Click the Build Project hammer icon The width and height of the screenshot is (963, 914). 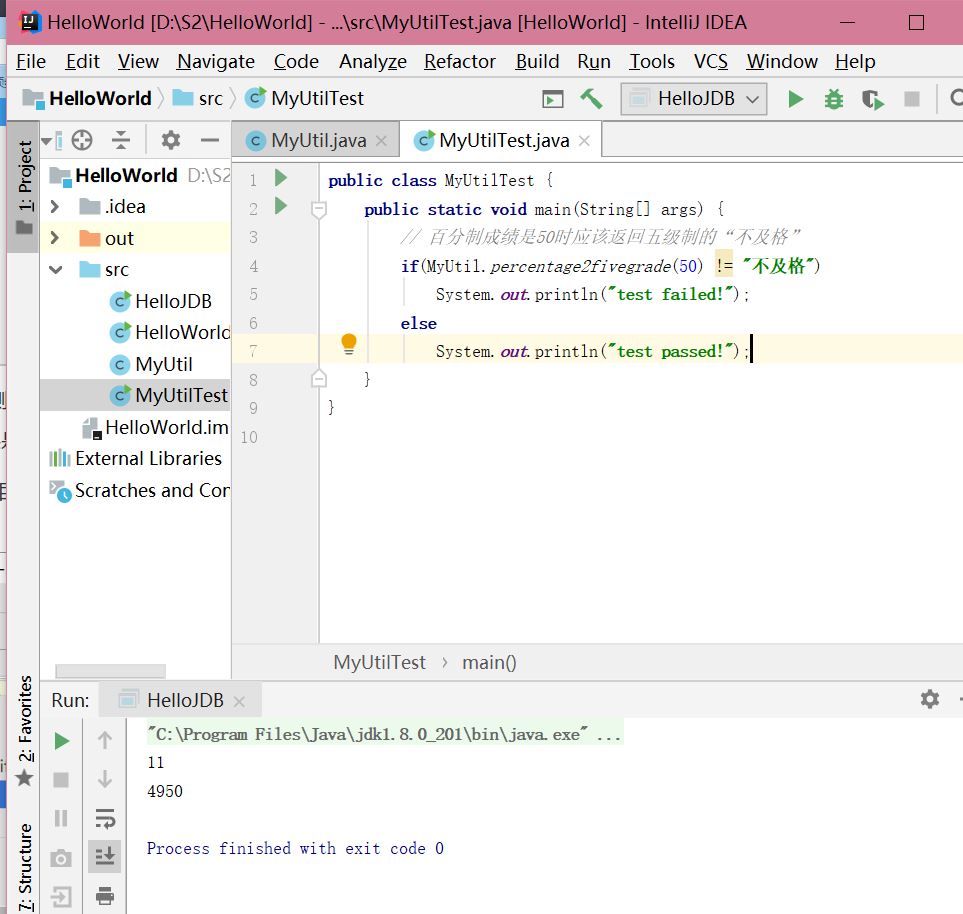coord(591,99)
